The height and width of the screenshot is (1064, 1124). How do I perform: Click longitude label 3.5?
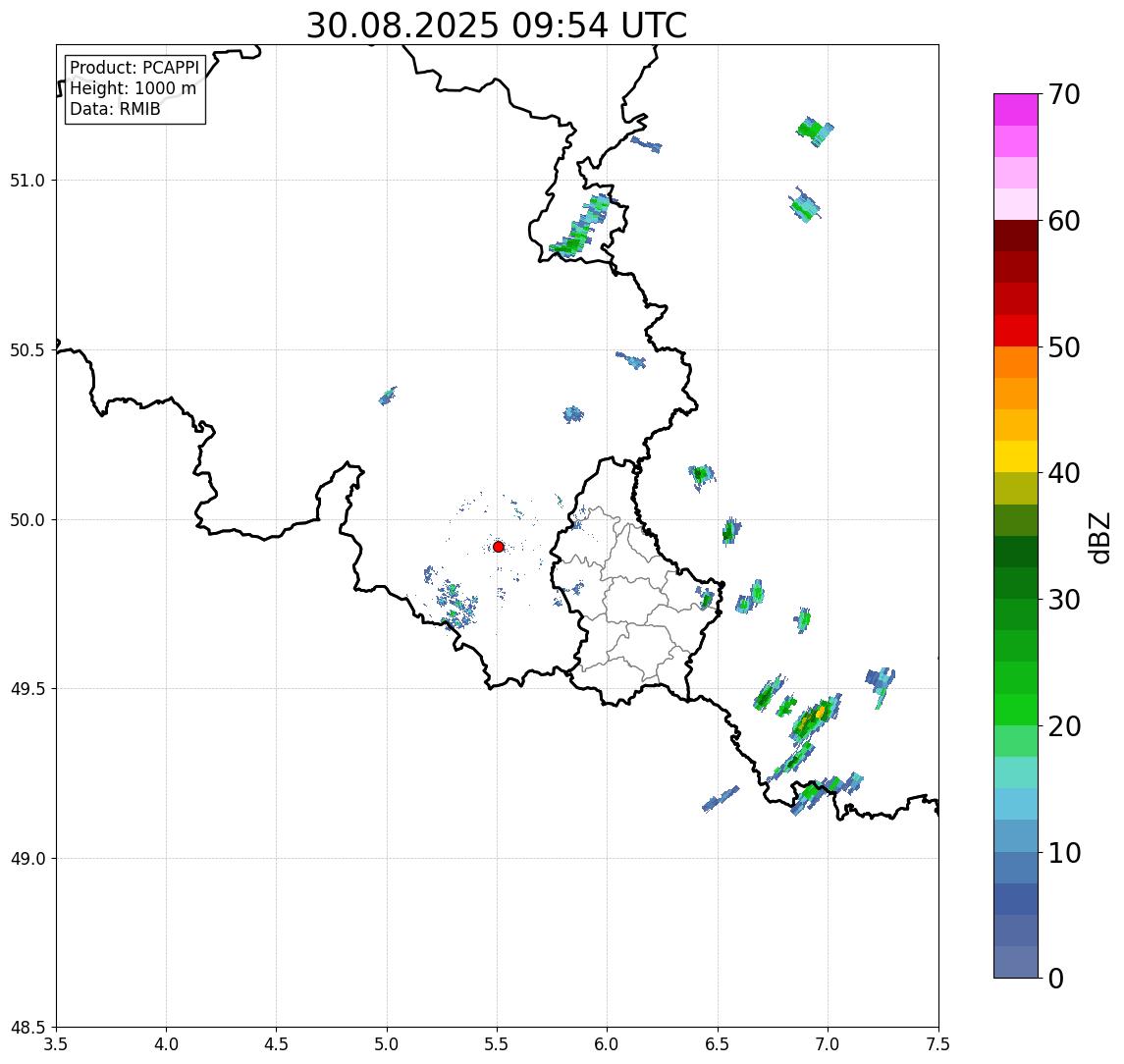[x=56, y=1044]
